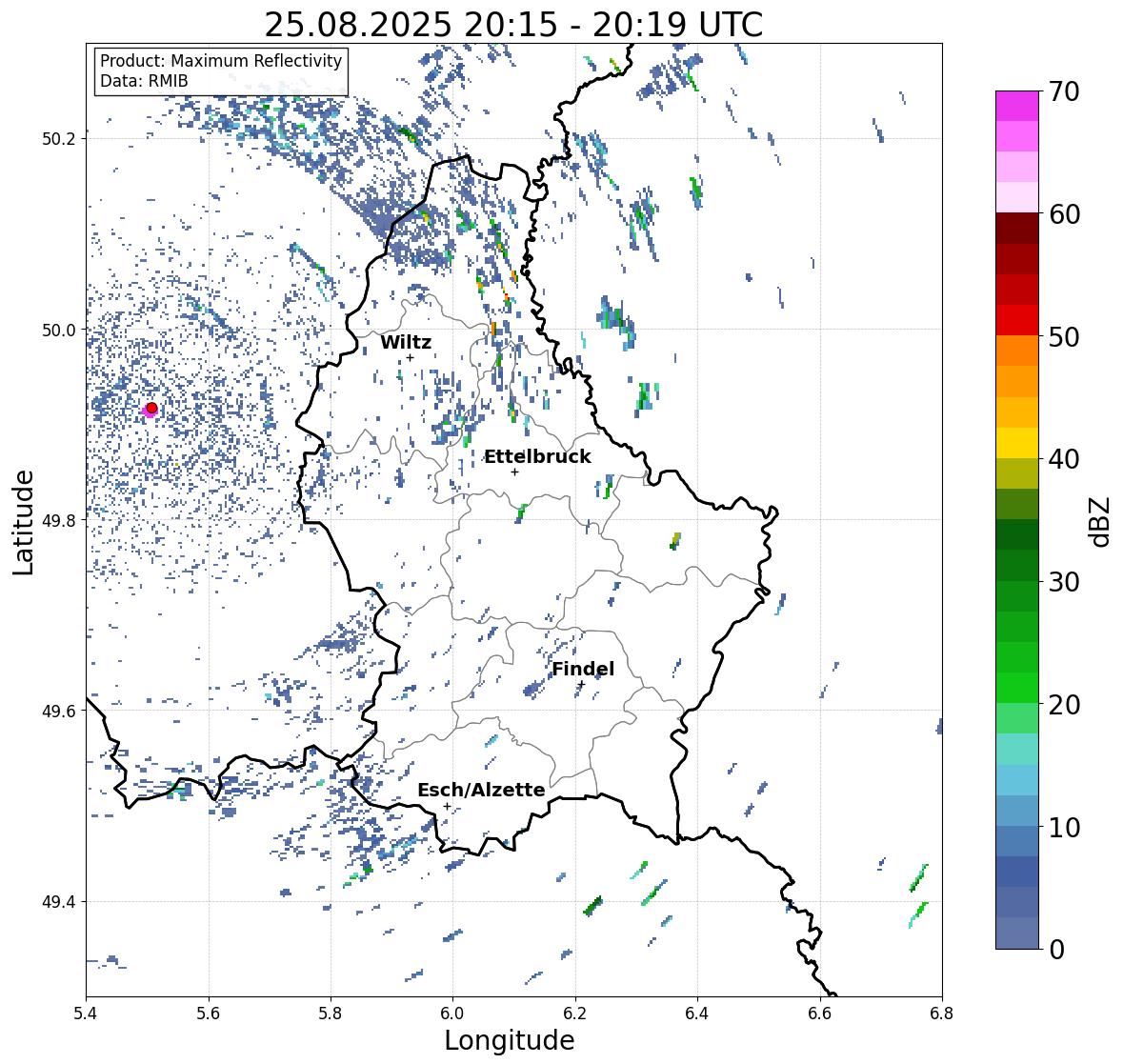The height and width of the screenshot is (1064, 1123).
Task: Click the Longitude axis label
Action: click(510, 1040)
